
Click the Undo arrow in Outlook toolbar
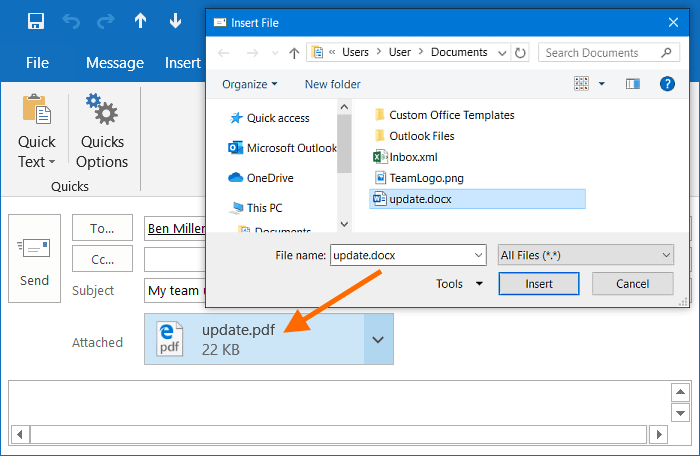click(71, 21)
